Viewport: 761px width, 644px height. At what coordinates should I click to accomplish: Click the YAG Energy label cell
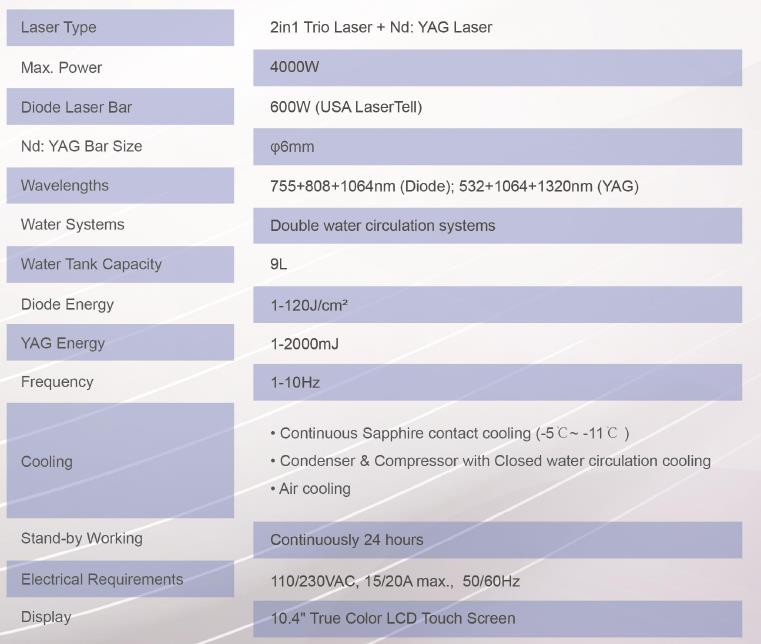click(x=120, y=343)
